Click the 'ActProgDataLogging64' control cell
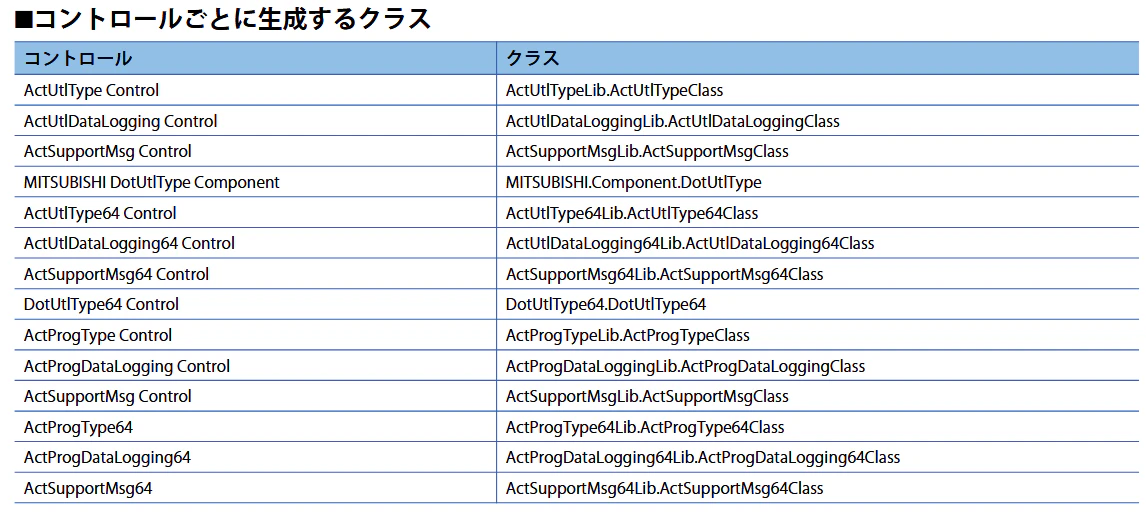The image size is (1146, 519). [x=255, y=458]
